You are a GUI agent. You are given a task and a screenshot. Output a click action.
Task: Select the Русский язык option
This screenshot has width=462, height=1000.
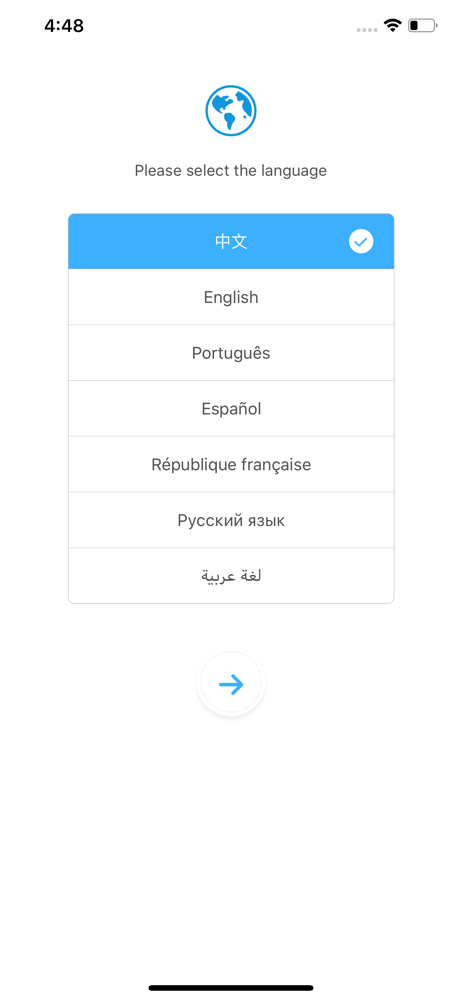(231, 520)
